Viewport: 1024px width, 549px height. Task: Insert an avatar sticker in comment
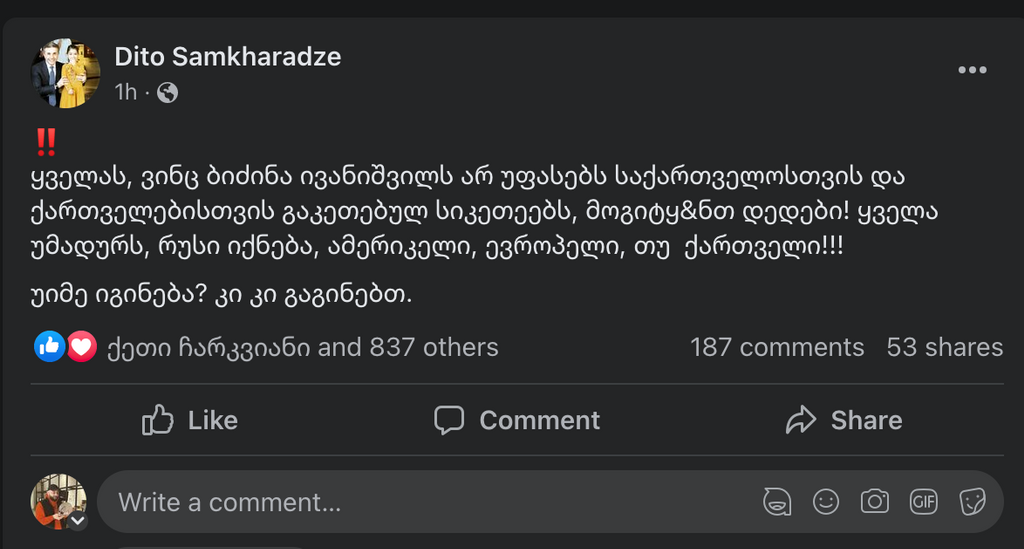777,501
